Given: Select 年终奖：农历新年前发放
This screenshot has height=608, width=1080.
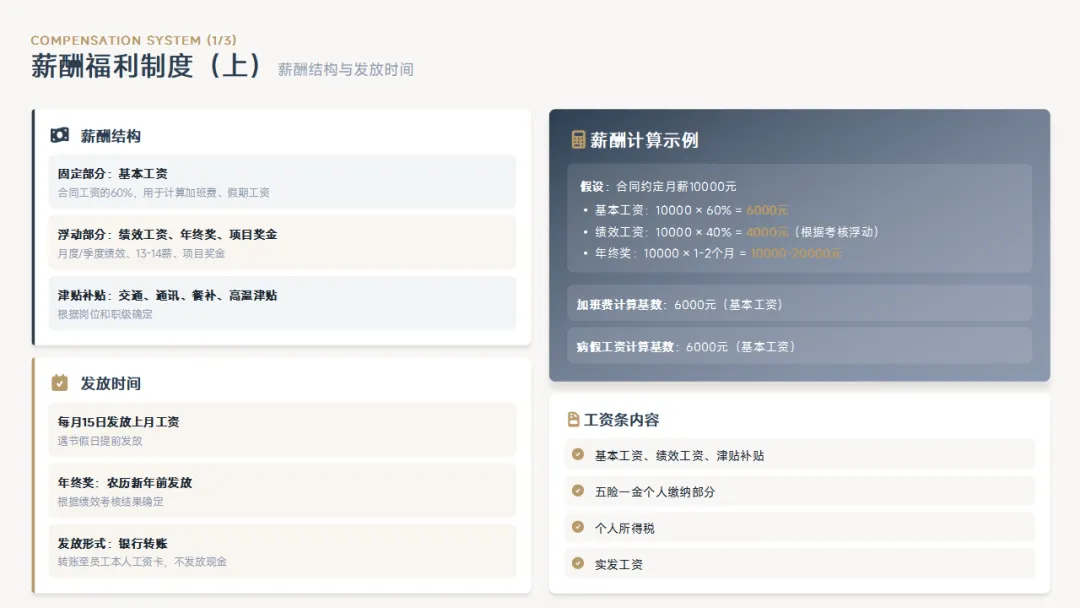Looking at the screenshot, I should pos(282,490).
